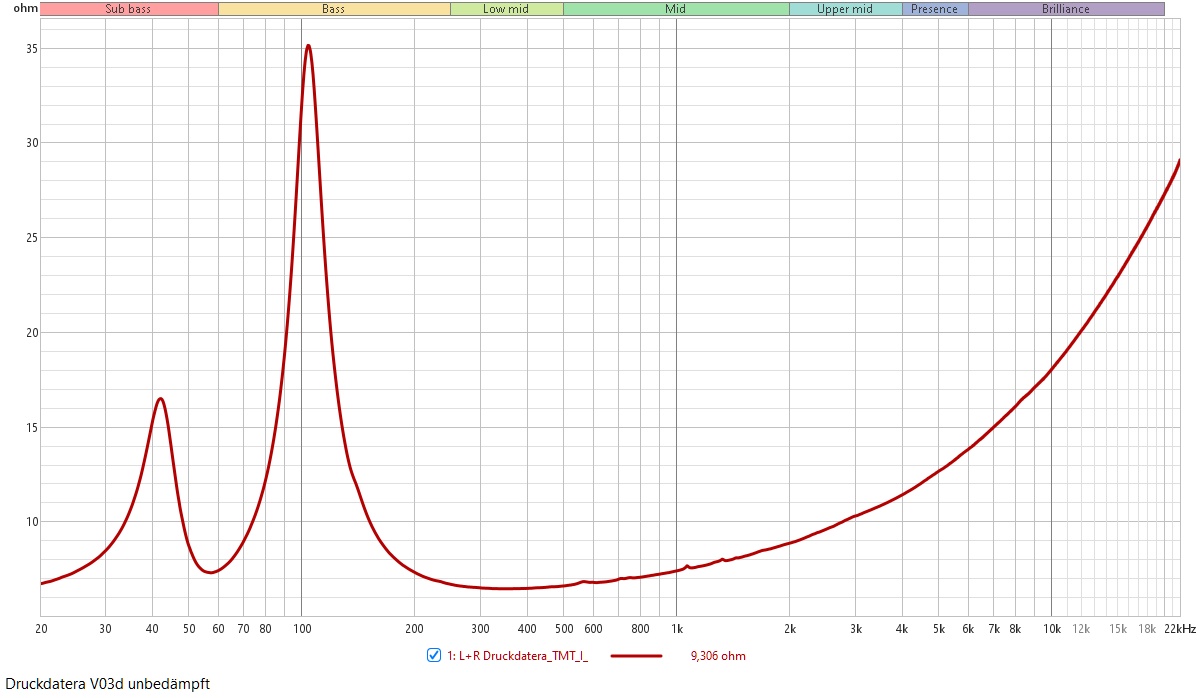Click the Brilliance band label

(1066, 9)
